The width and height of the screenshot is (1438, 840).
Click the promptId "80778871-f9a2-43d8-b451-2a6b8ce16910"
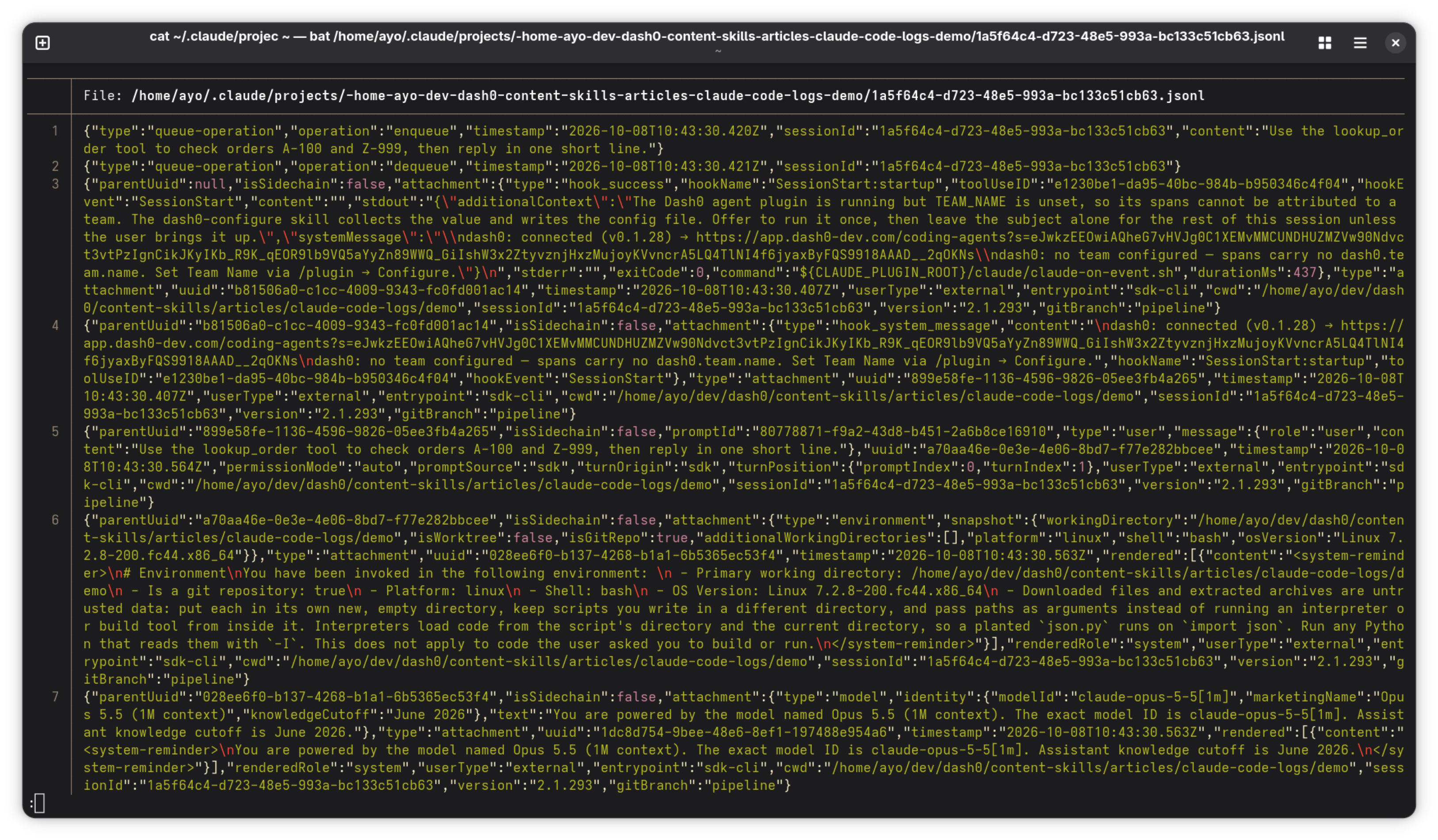click(x=903, y=432)
